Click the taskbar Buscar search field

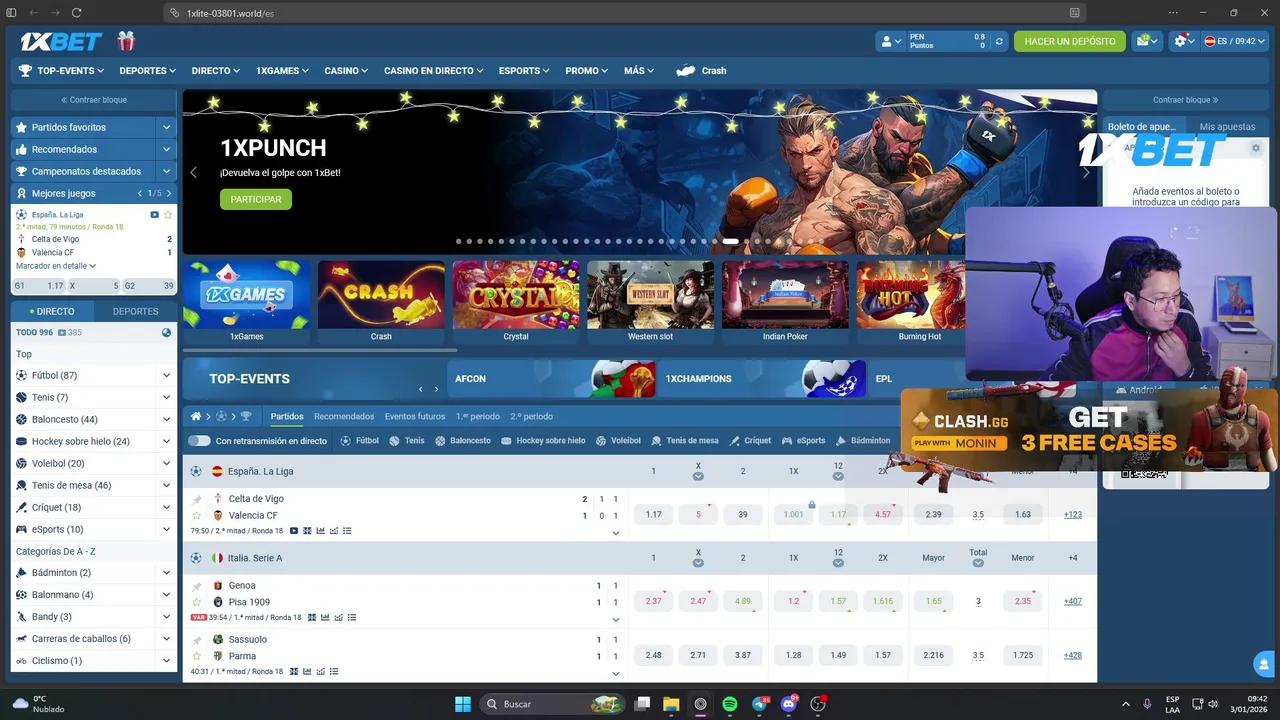pyautogui.click(x=554, y=704)
